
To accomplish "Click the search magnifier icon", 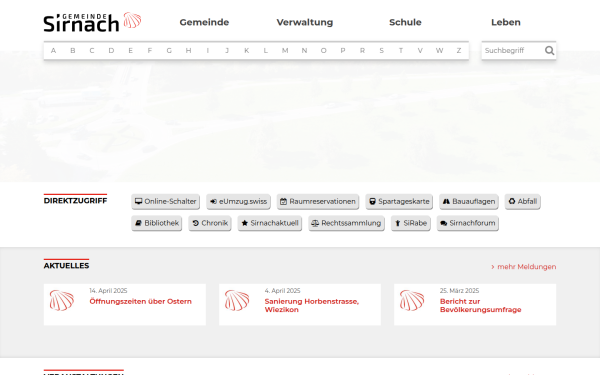I will pyautogui.click(x=549, y=51).
